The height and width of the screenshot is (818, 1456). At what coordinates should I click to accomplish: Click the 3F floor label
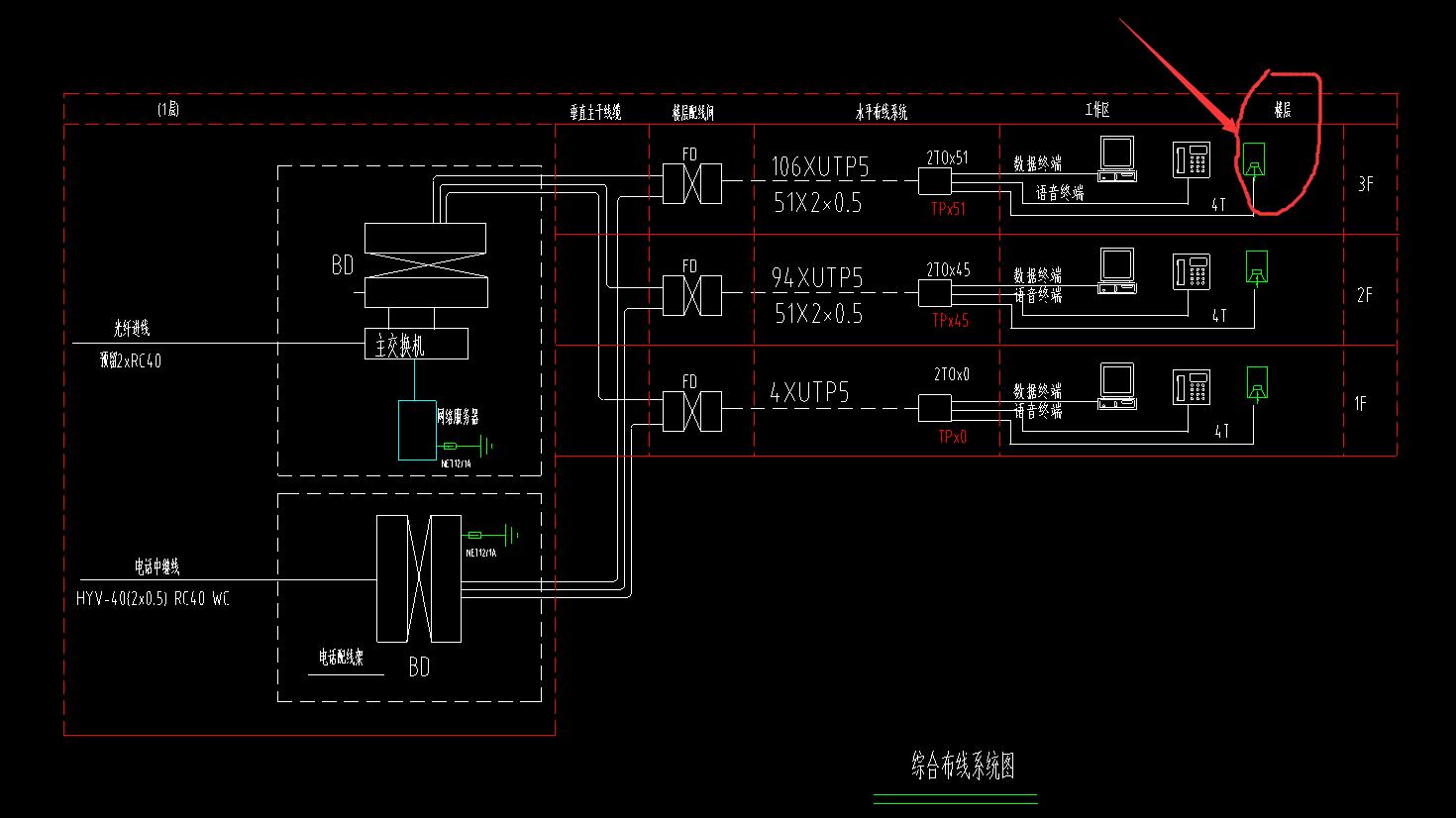coord(1366,183)
